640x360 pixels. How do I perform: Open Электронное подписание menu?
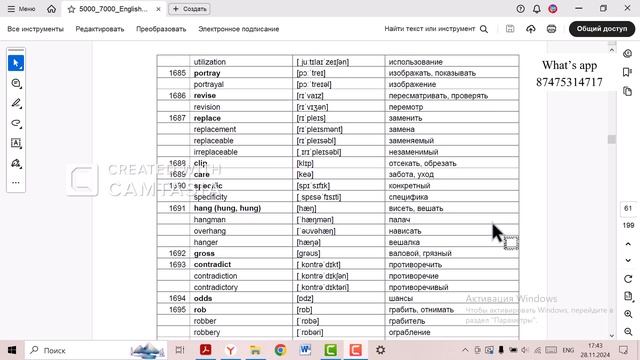(x=239, y=29)
